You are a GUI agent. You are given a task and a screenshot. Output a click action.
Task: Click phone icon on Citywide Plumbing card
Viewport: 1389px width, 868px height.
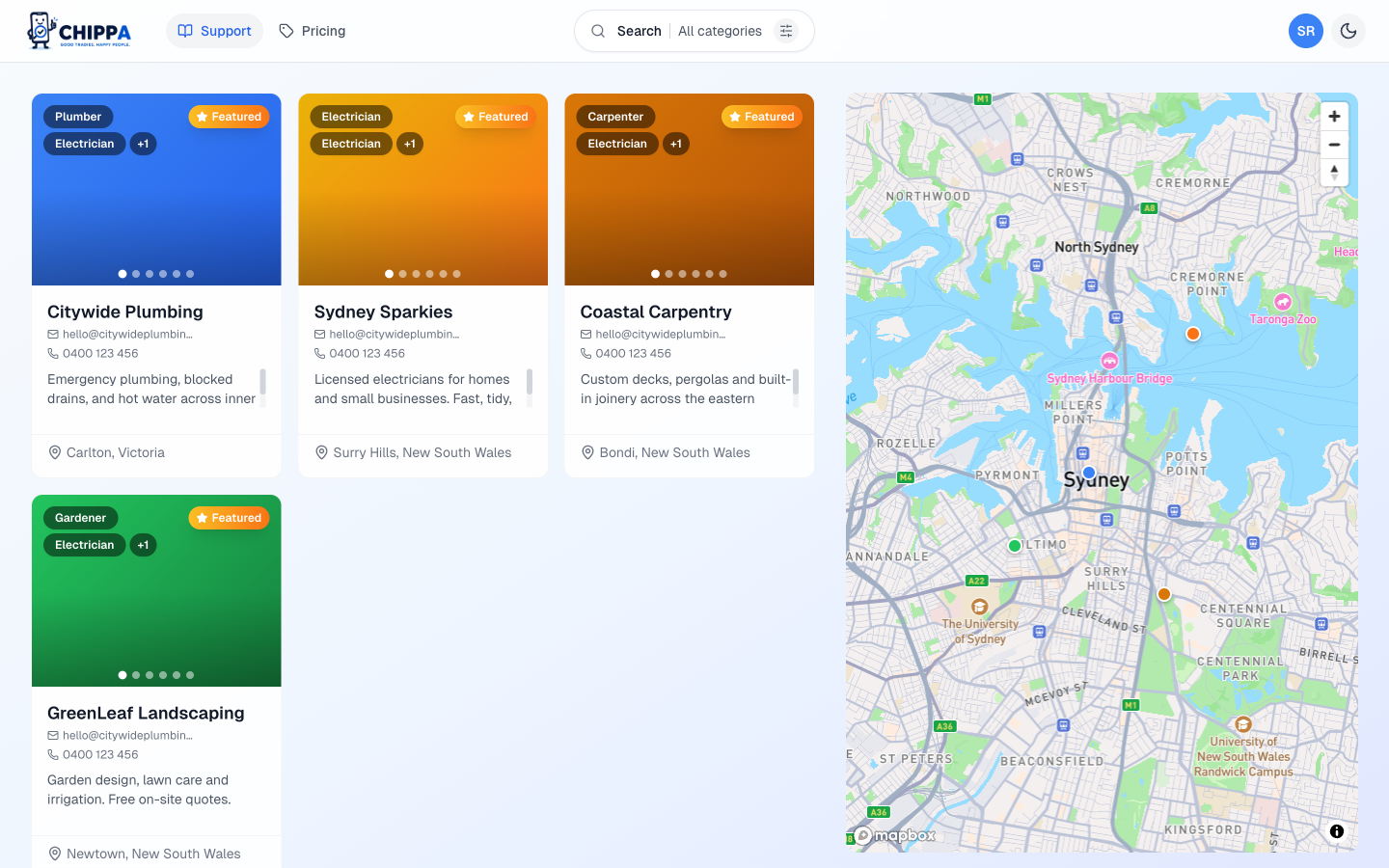click(53, 354)
